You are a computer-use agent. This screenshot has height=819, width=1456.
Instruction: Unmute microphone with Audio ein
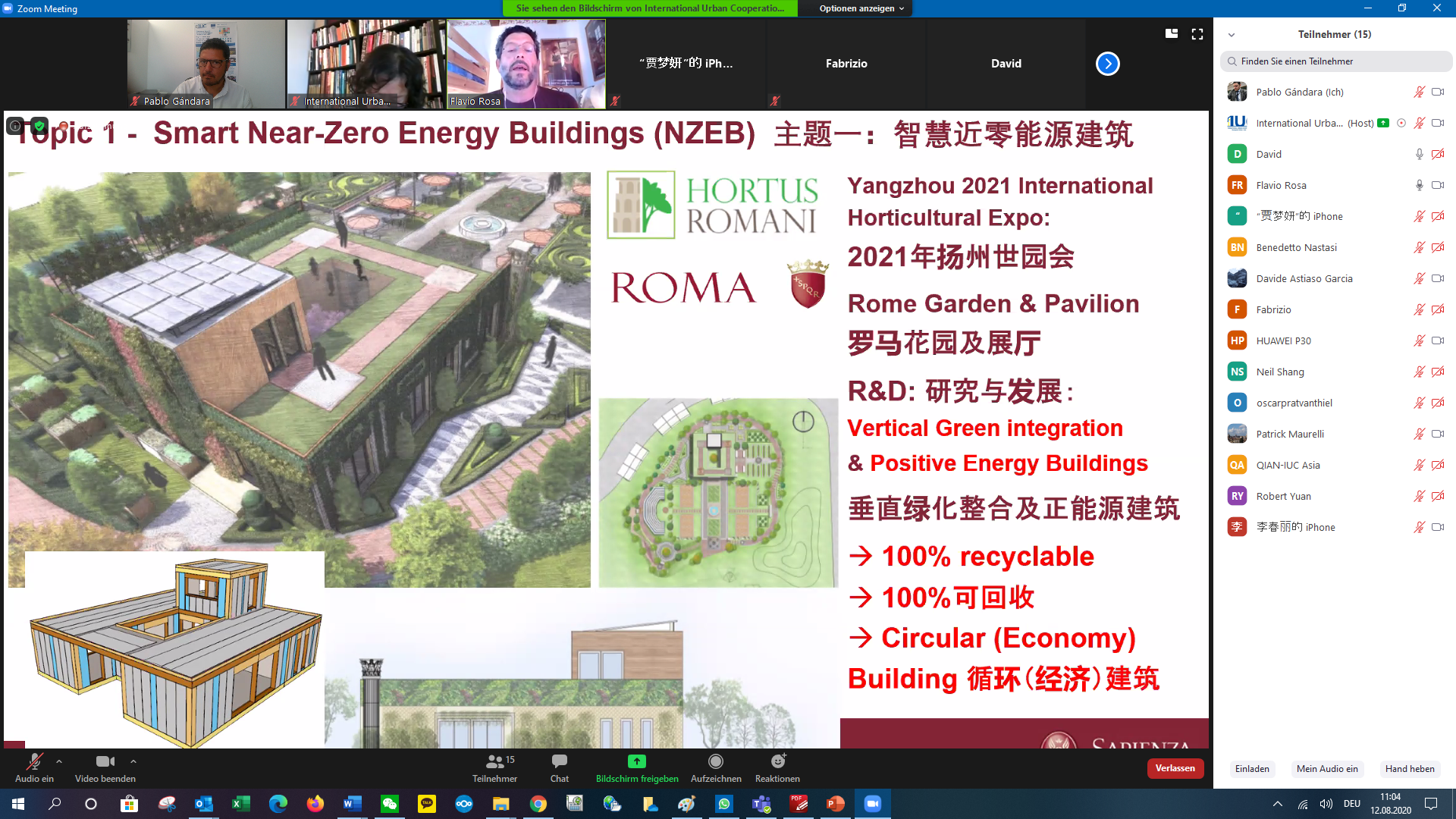34,761
